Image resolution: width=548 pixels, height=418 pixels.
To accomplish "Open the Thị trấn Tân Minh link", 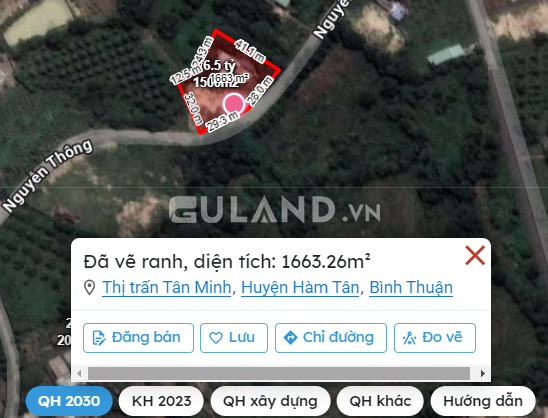I will click(166, 288).
